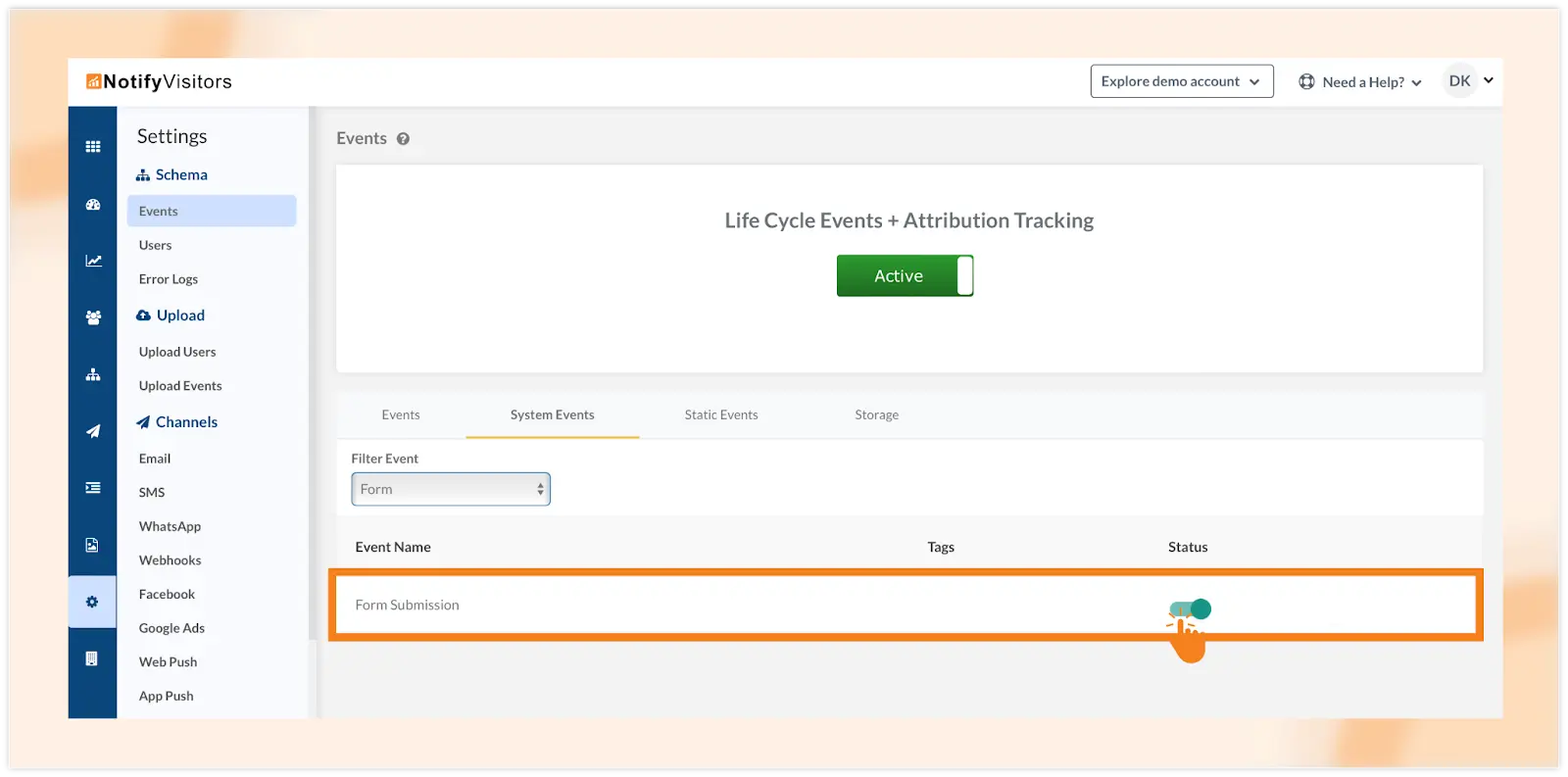The height and width of the screenshot is (777, 1568).
Task: Click the NotifyVisitors logo
Action: point(159,81)
